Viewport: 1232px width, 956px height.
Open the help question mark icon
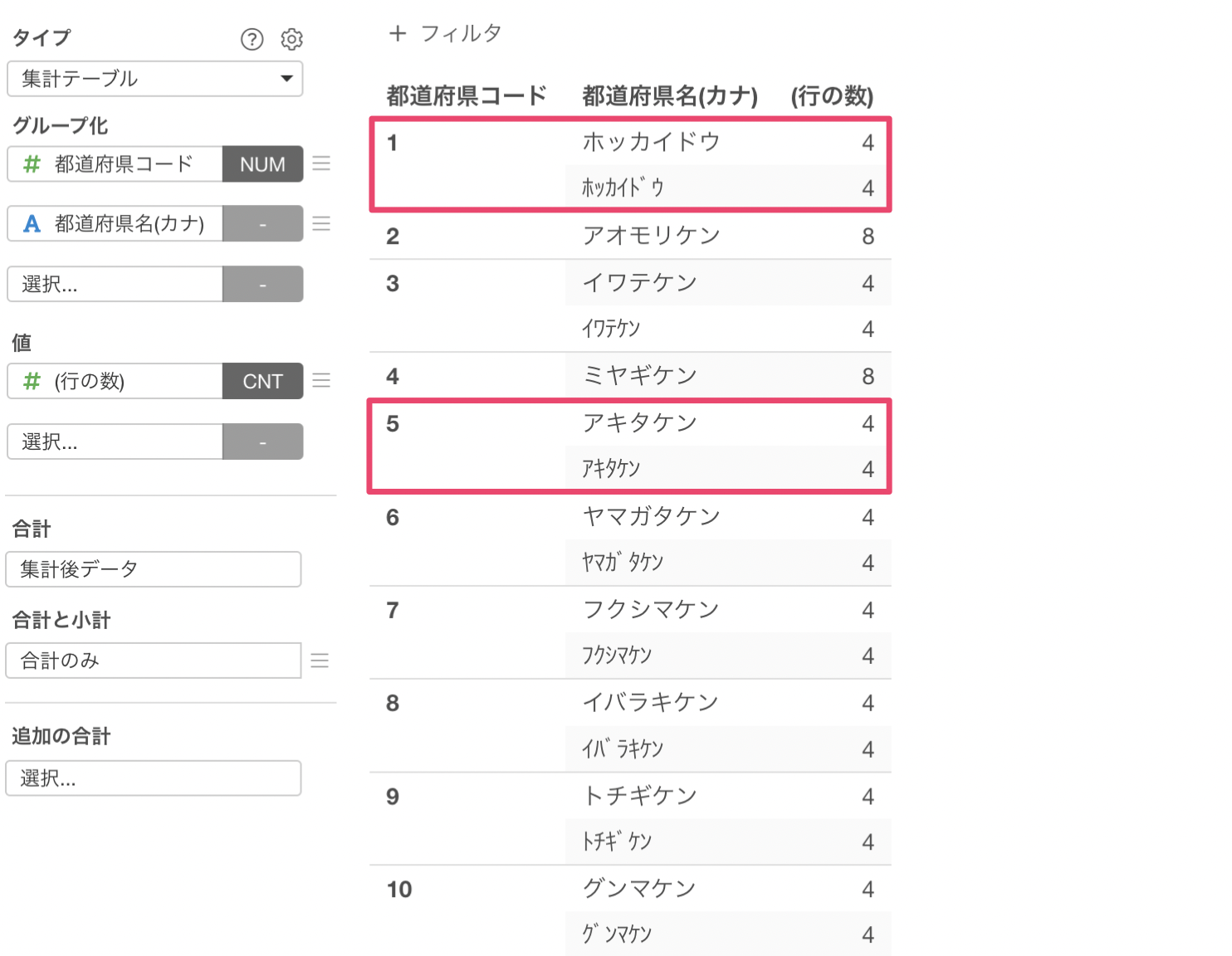coord(252,39)
